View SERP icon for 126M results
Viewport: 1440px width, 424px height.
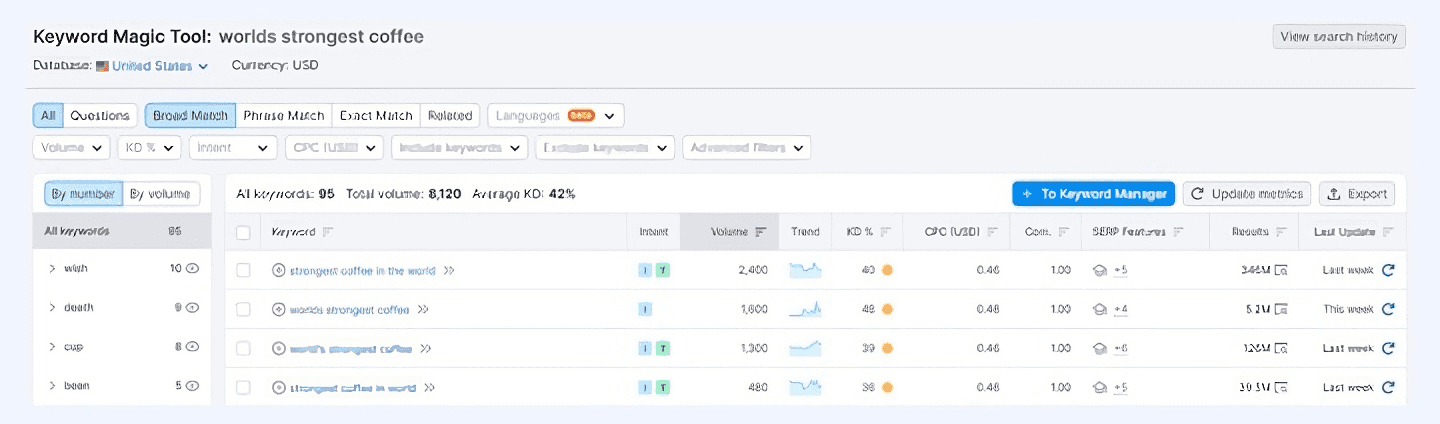tap(1281, 348)
